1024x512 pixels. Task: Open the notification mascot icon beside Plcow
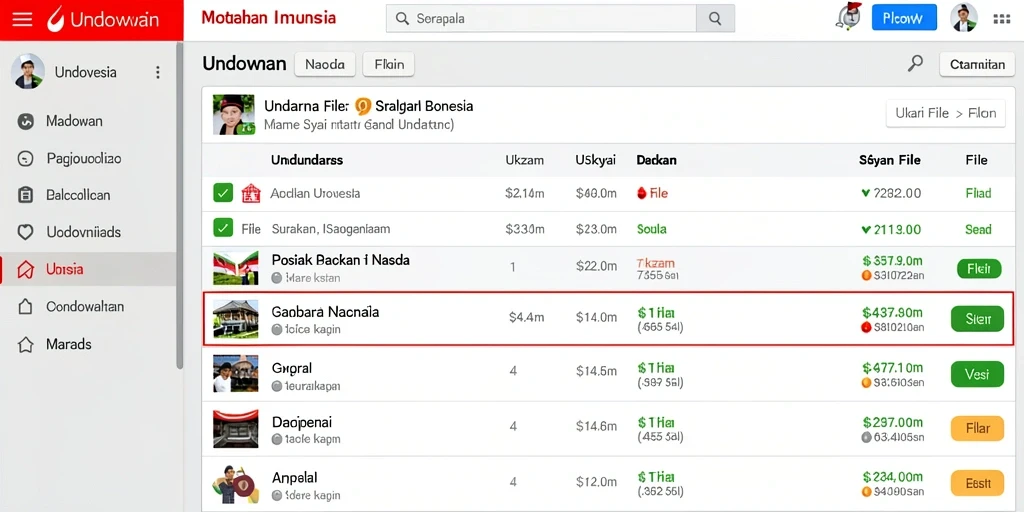click(x=848, y=18)
